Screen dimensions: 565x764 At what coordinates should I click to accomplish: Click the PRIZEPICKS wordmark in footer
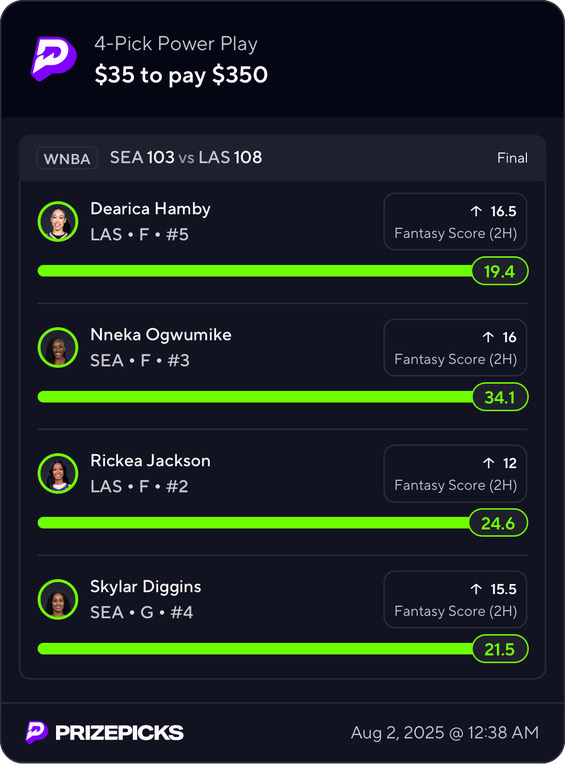119,733
